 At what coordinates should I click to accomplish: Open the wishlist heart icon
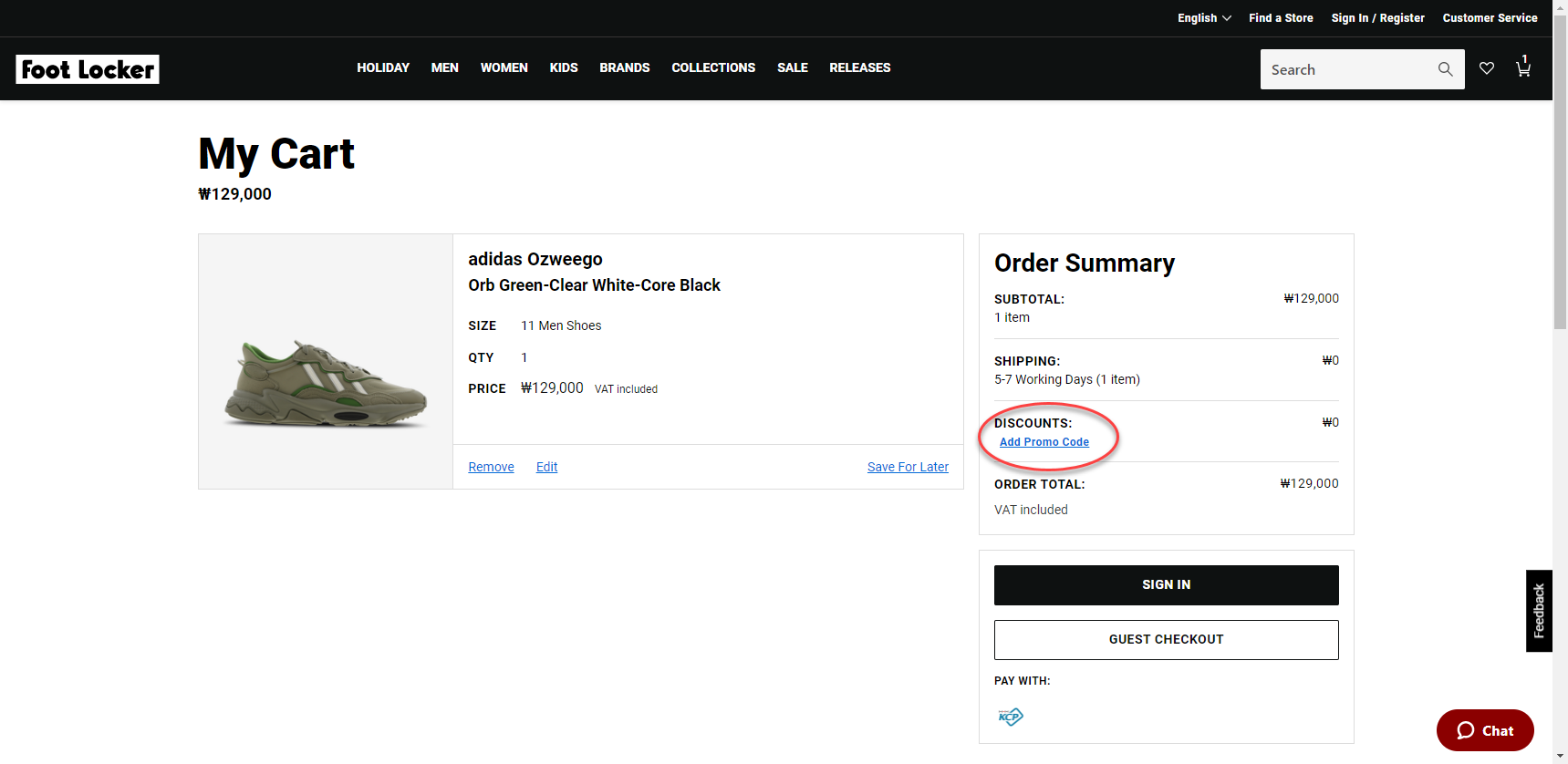coord(1487,68)
